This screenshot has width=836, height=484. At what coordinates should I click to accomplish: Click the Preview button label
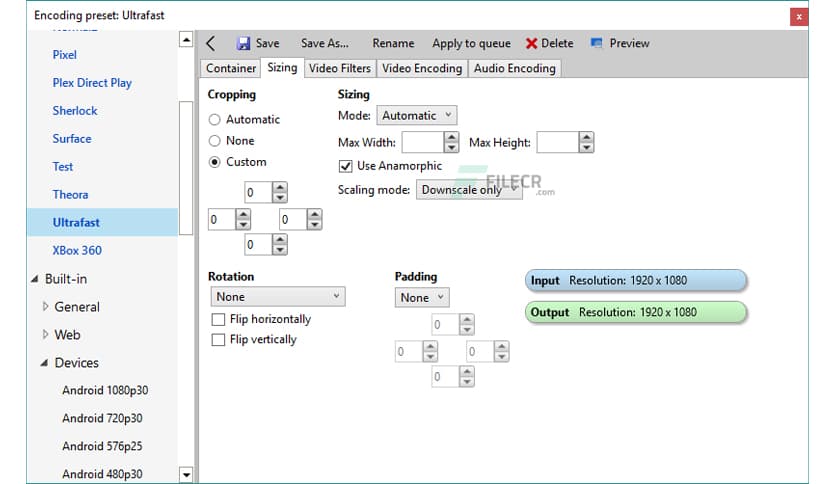coord(629,43)
